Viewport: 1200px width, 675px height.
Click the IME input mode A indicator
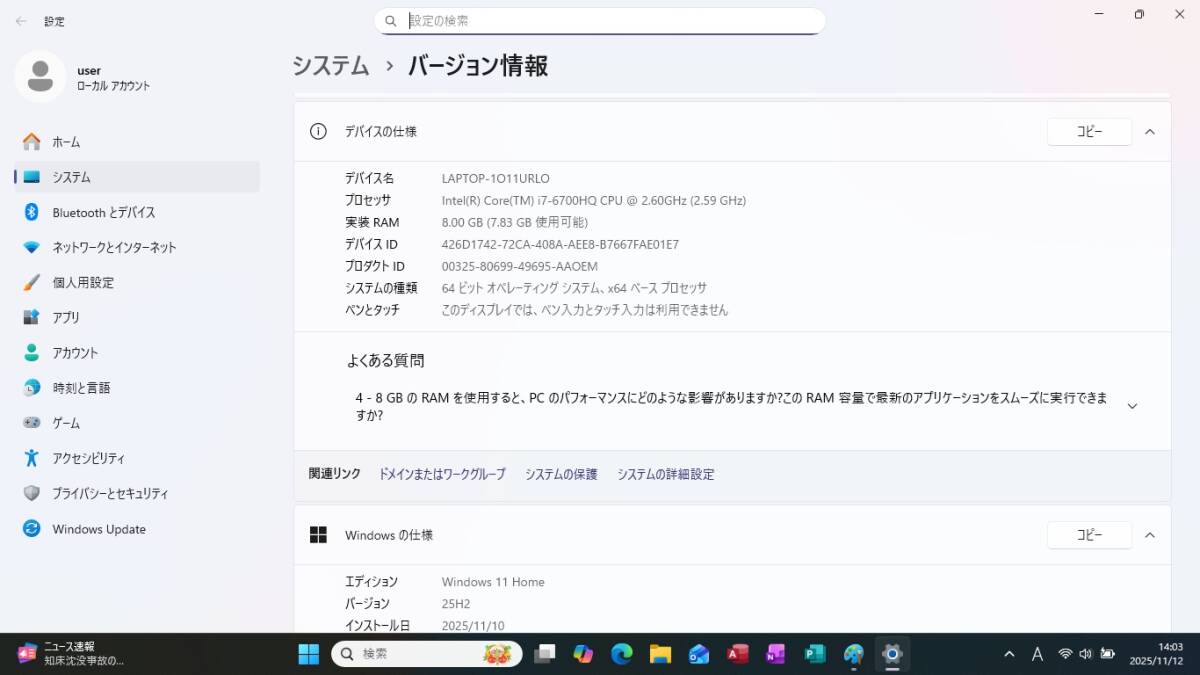click(x=1037, y=654)
